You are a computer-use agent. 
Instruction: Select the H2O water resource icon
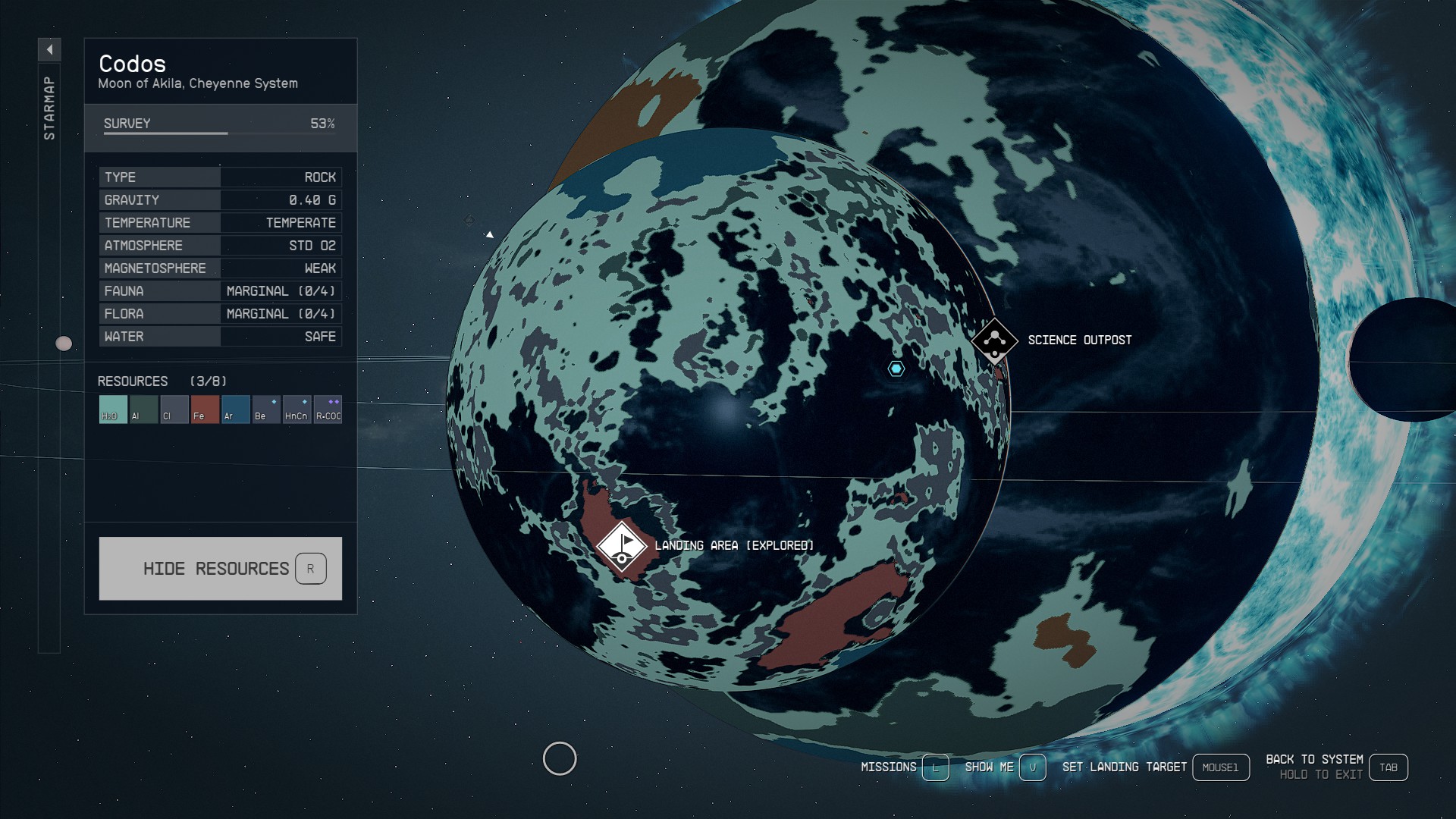112,409
